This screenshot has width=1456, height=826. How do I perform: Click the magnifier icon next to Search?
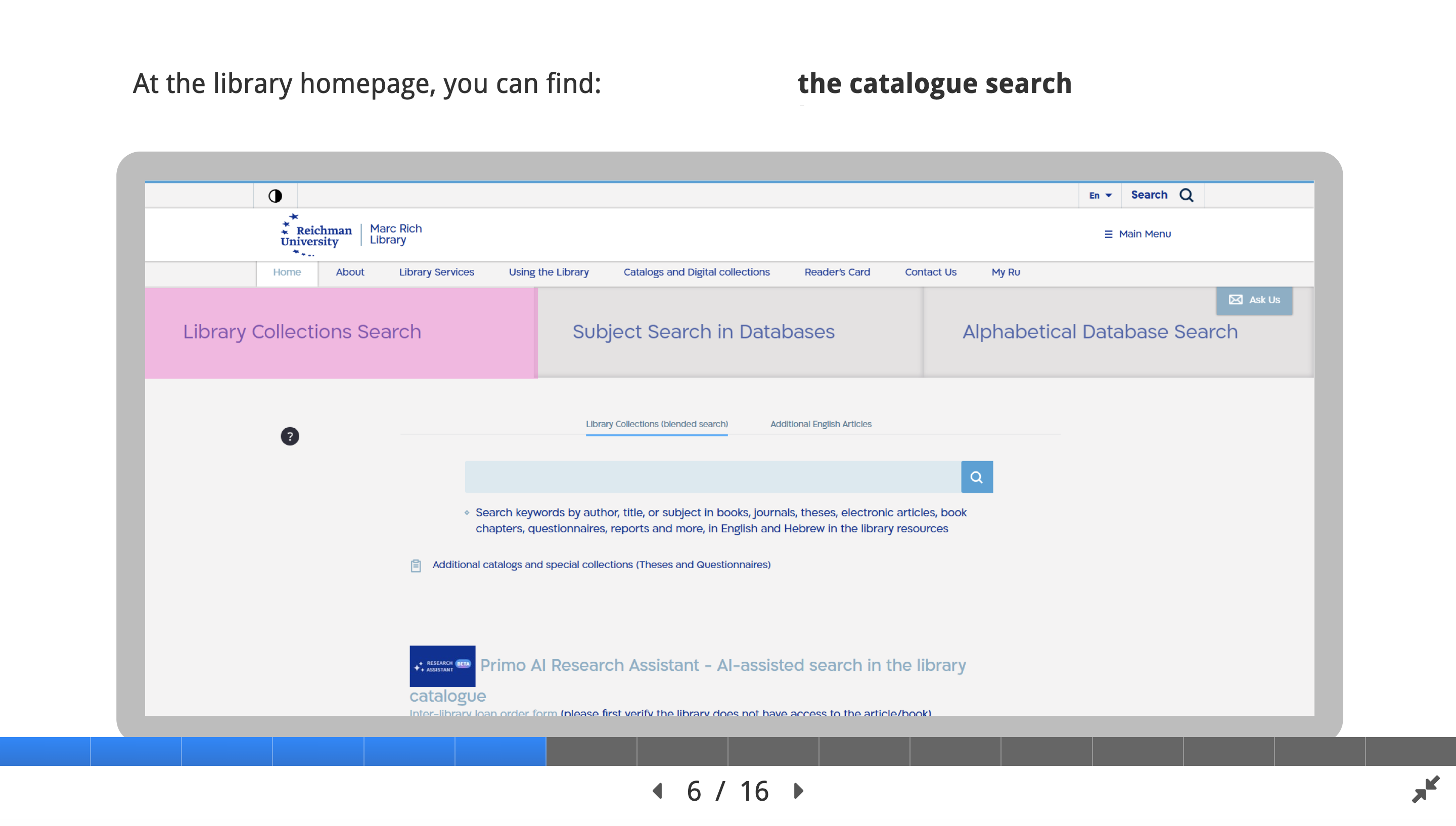click(x=1186, y=195)
